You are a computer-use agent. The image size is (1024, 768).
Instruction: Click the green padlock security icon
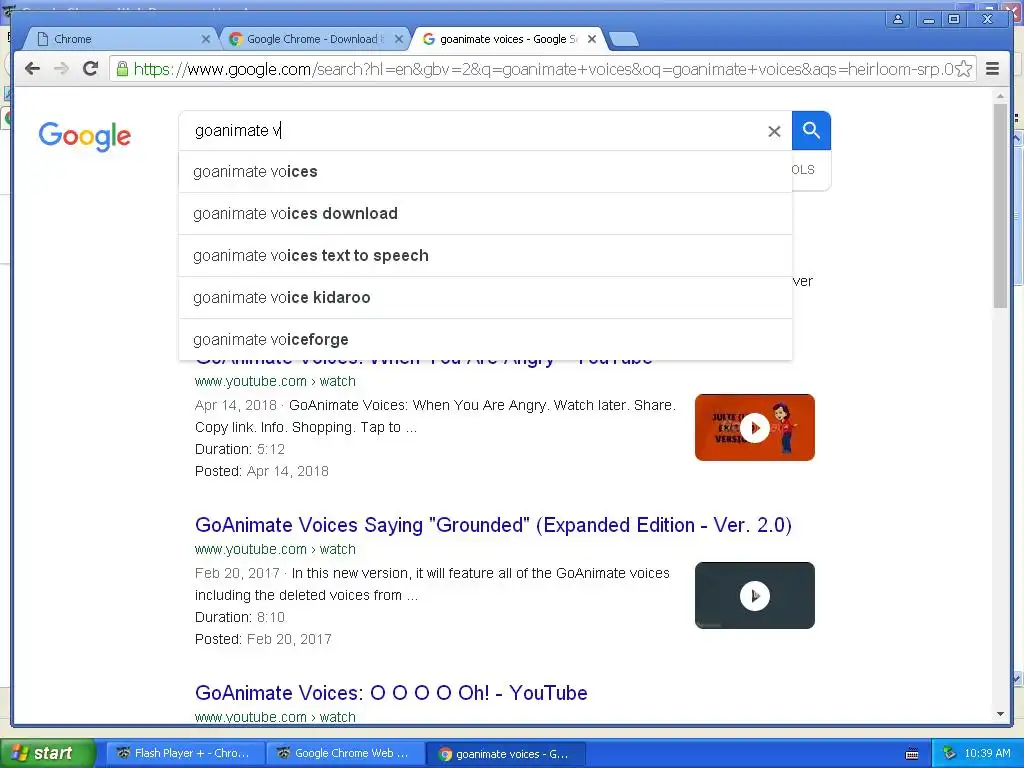[x=122, y=69]
